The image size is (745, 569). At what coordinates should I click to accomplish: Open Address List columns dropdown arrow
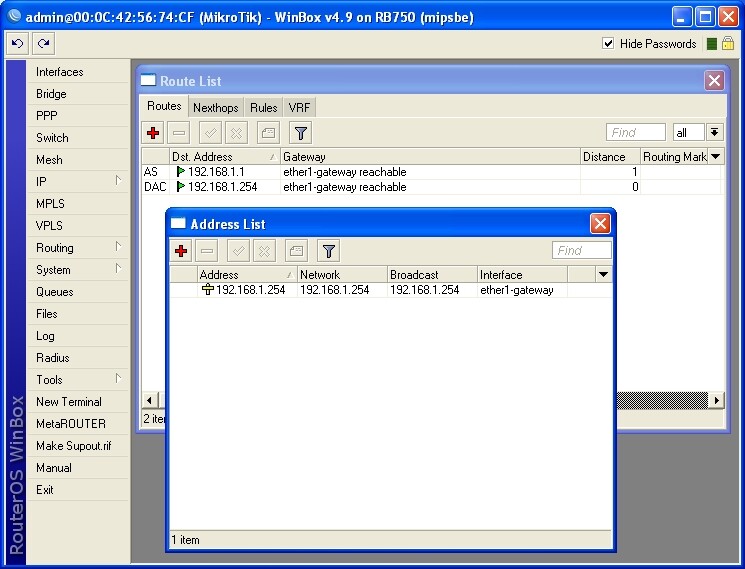[x=603, y=275]
